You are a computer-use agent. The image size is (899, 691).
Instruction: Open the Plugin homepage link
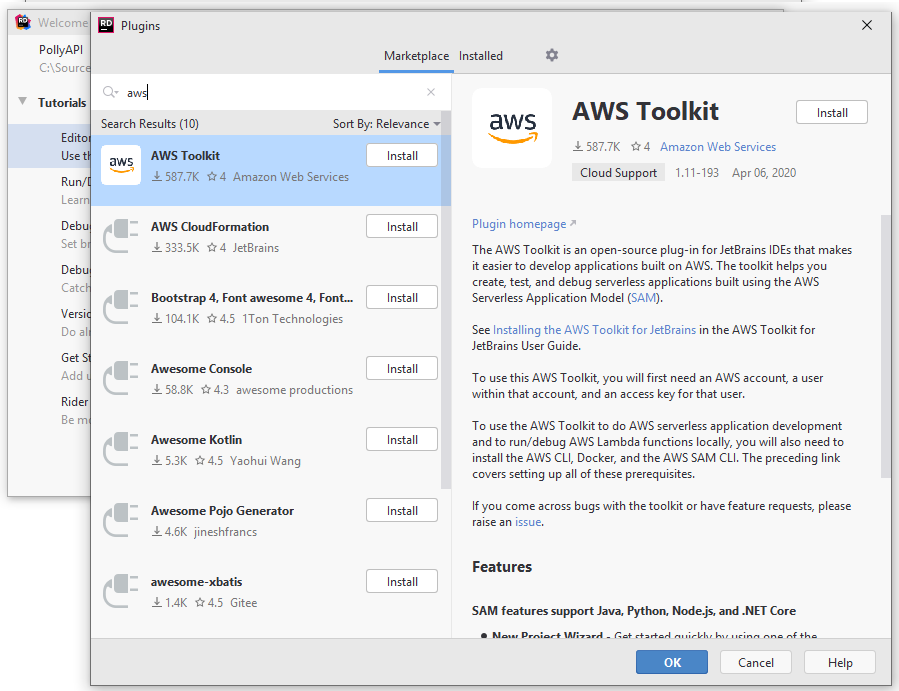[523, 224]
